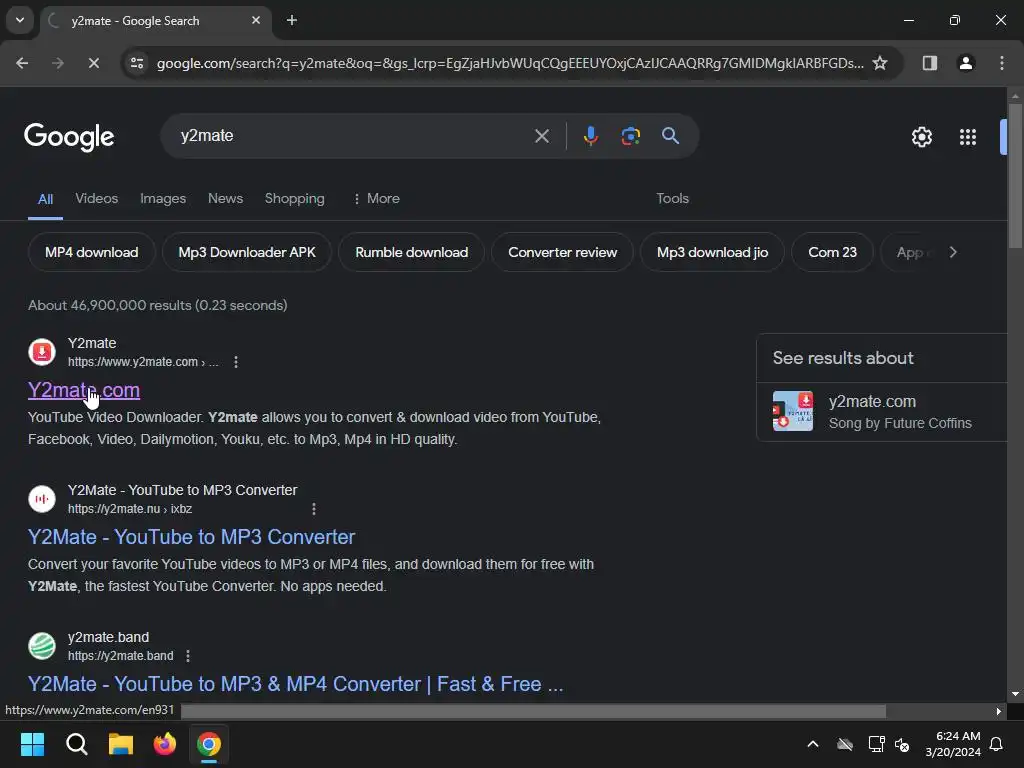The image size is (1024, 768).
Task: Open the Chrome profile icon
Action: coord(965,63)
